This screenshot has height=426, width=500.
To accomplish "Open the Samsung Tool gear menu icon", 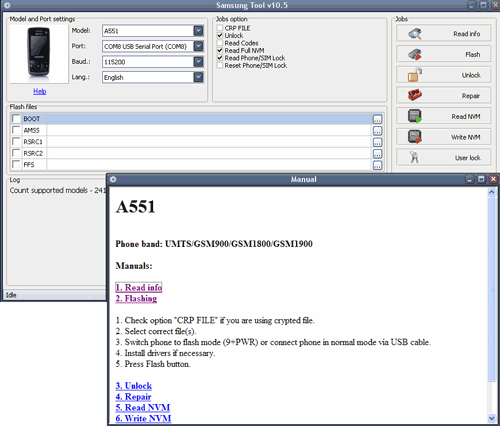I will (7, 5).
